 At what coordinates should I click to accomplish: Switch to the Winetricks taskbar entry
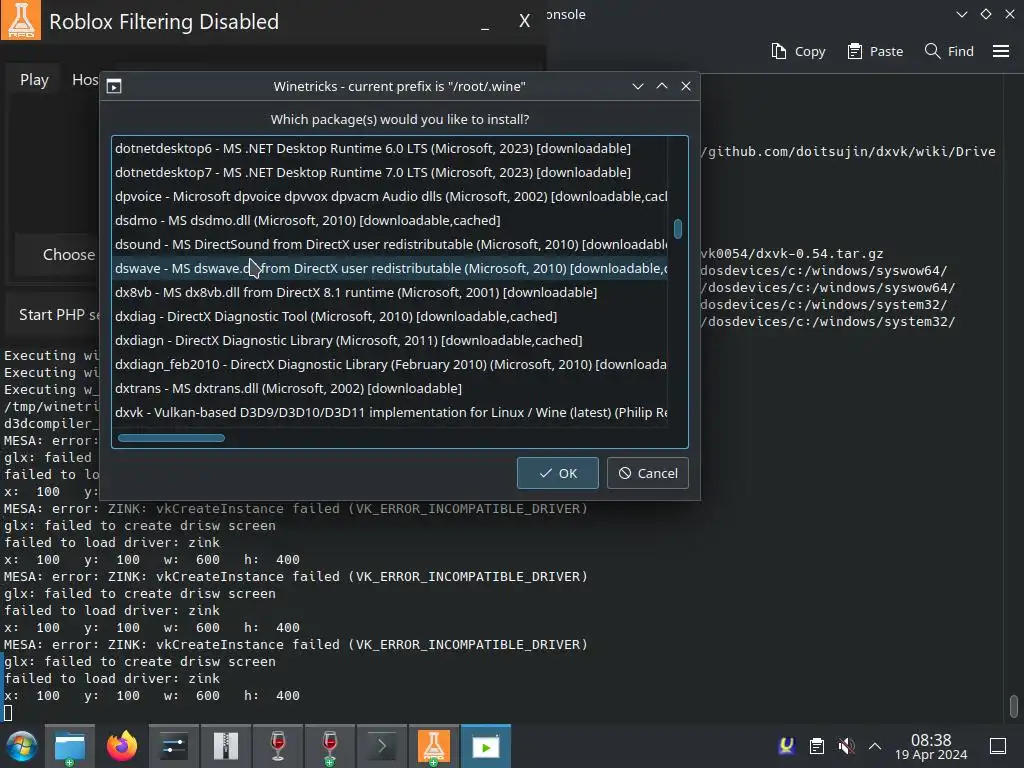coord(486,746)
